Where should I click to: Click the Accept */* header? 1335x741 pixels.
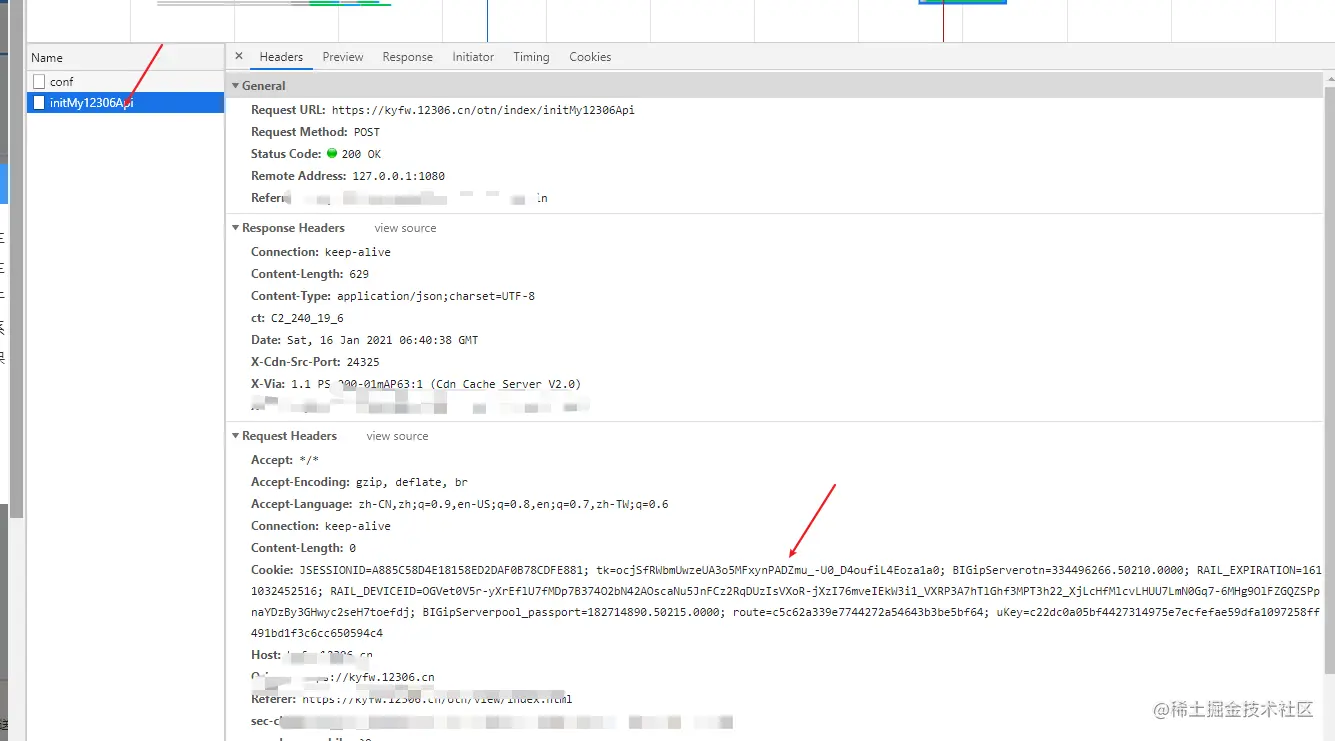285,460
